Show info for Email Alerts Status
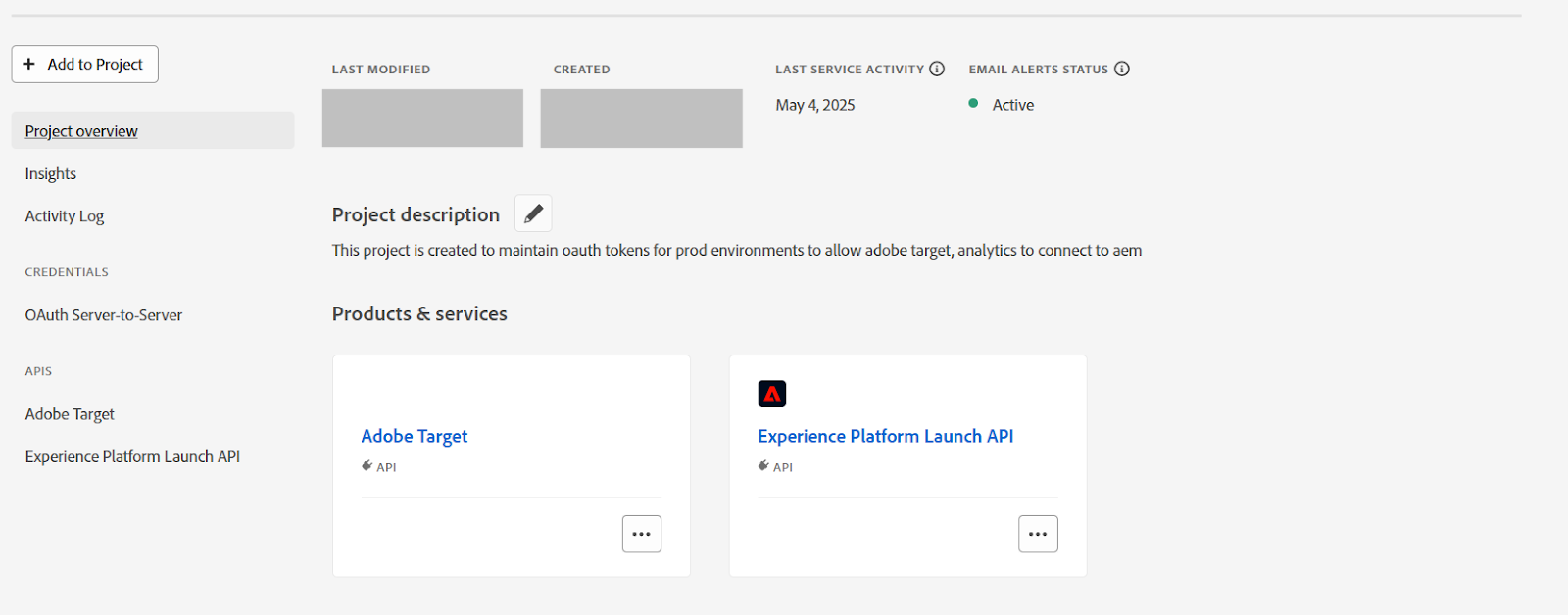Image resolution: width=1568 pixels, height=615 pixels. (x=1122, y=69)
